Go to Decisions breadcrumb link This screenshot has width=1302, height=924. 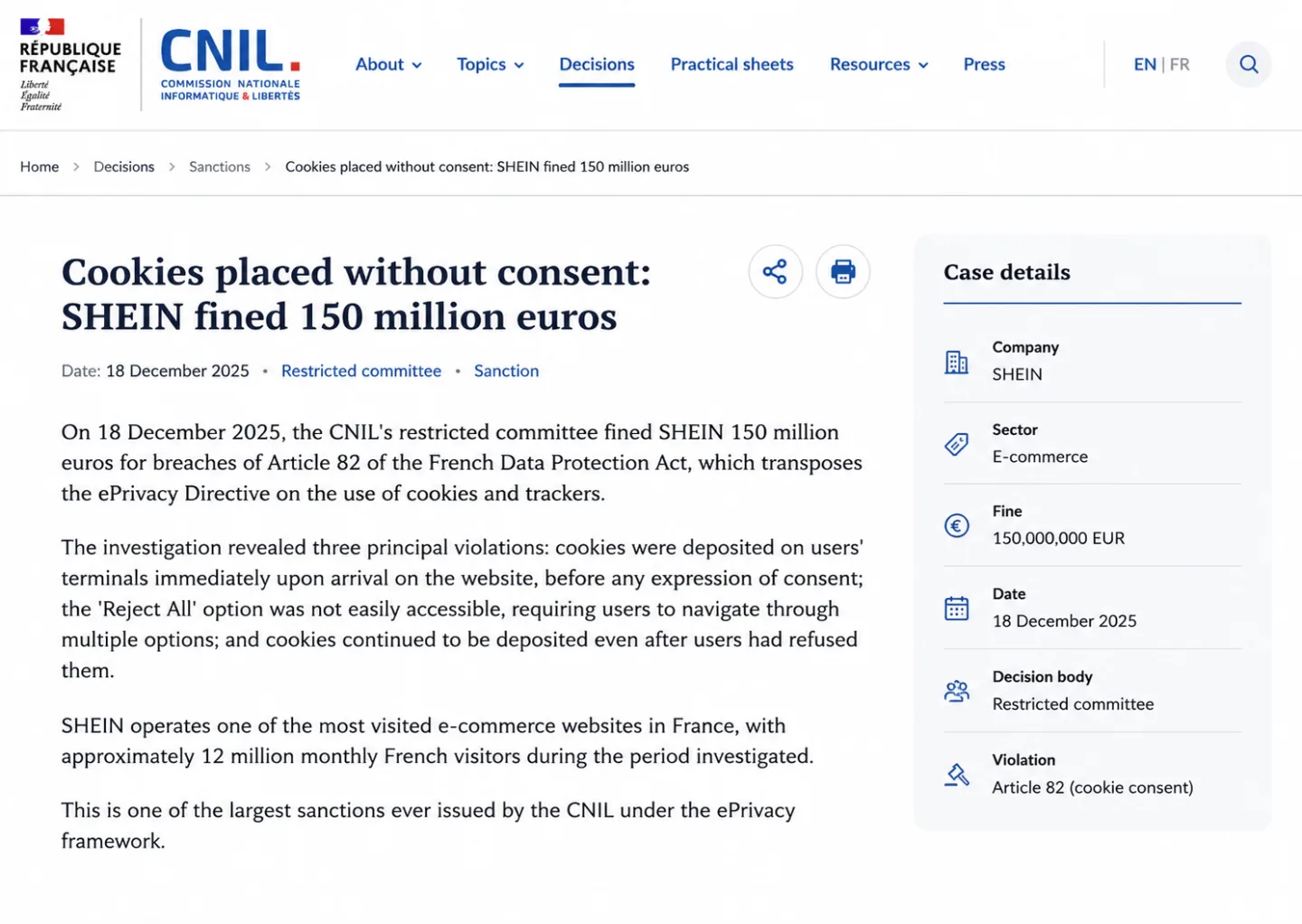pyautogui.click(x=124, y=166)
